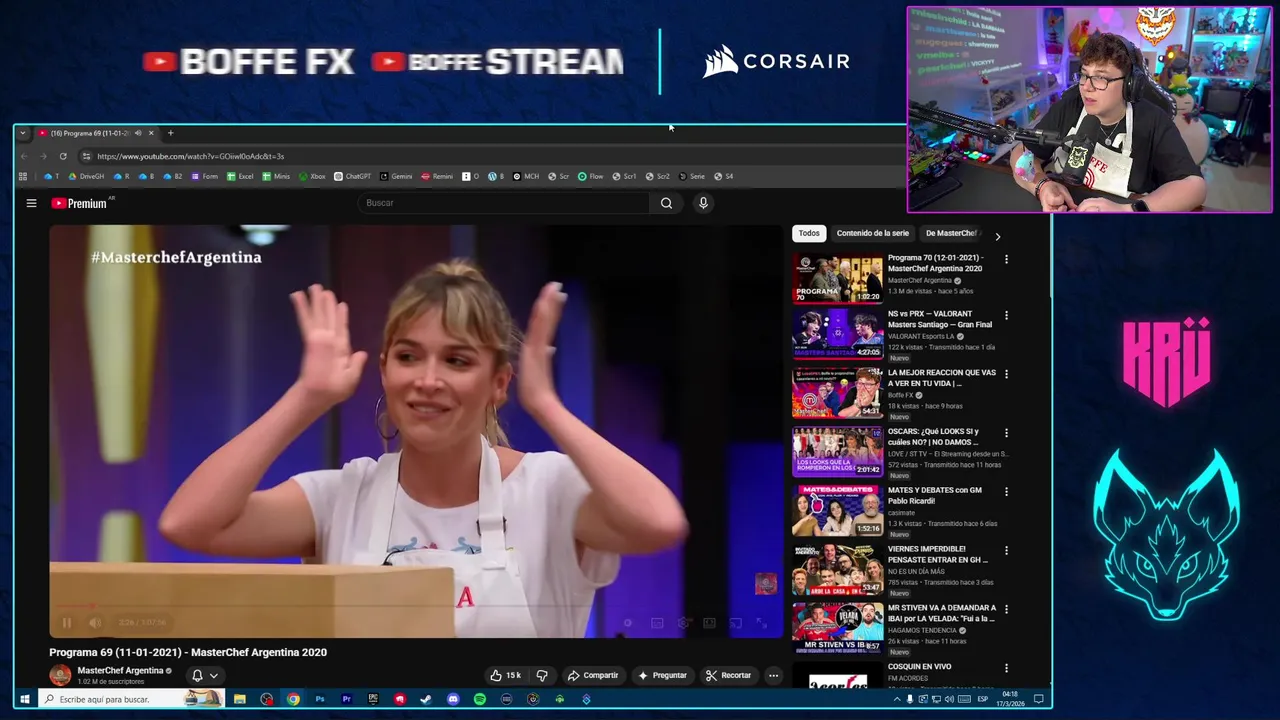Open Epic Games launcher in taskbar
This screenshot has width=1280, height=720.
coord(373,699)
